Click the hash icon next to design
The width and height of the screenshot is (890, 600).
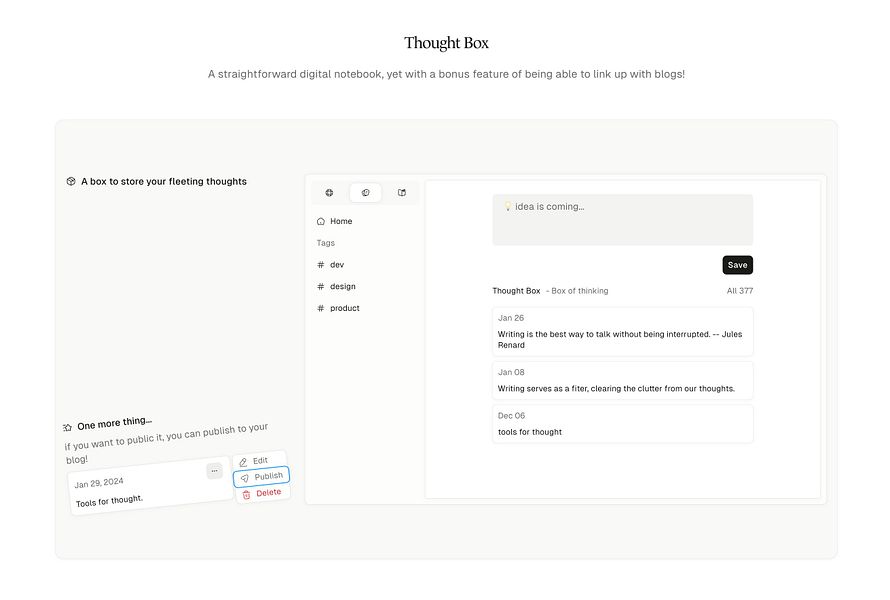[321, 287]
